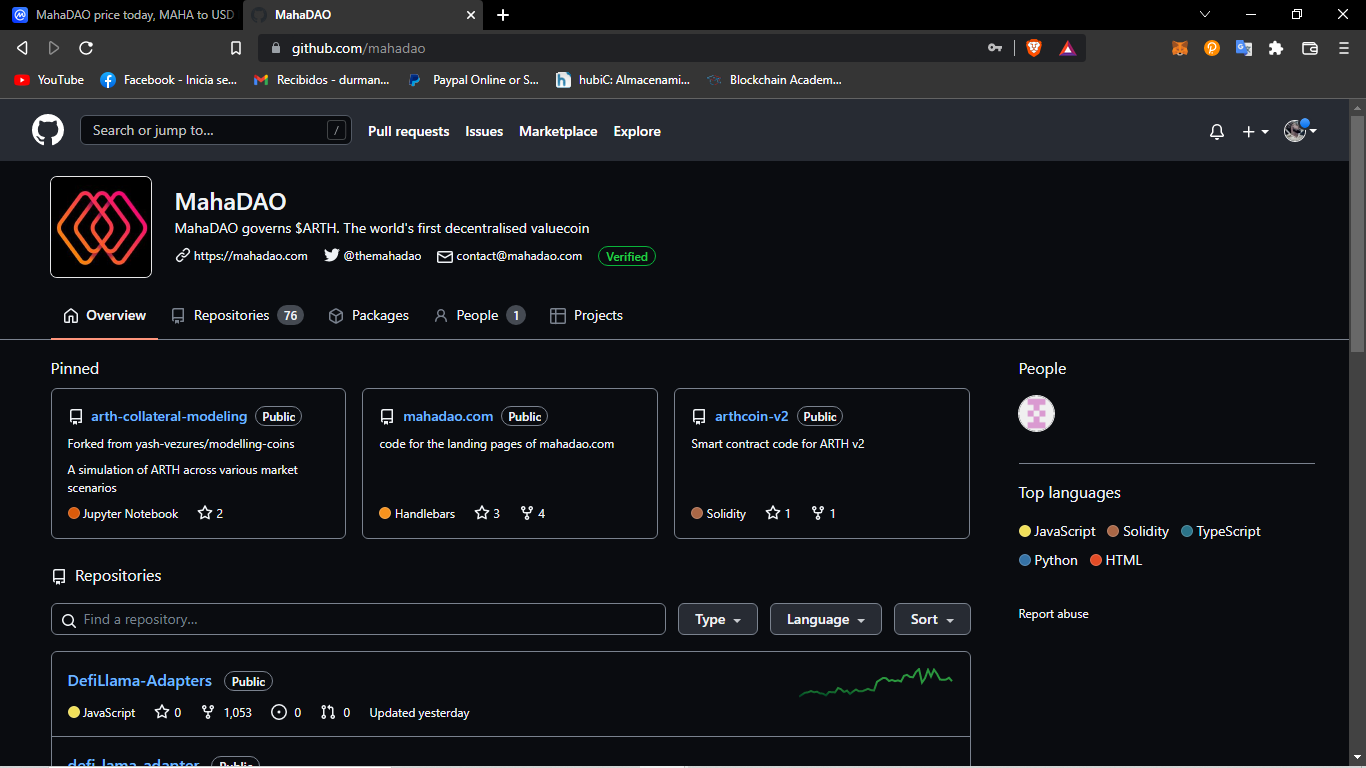This screenshot has height=768, width=1366.
Task: Open the Blockchain Academy bookmark
Action: pos(774,80)
